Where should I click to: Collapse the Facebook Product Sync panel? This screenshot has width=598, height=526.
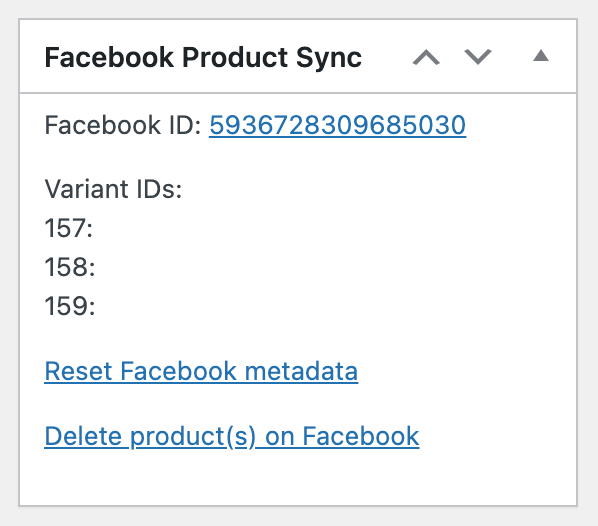pyautogui.click(x=541, y=56)
